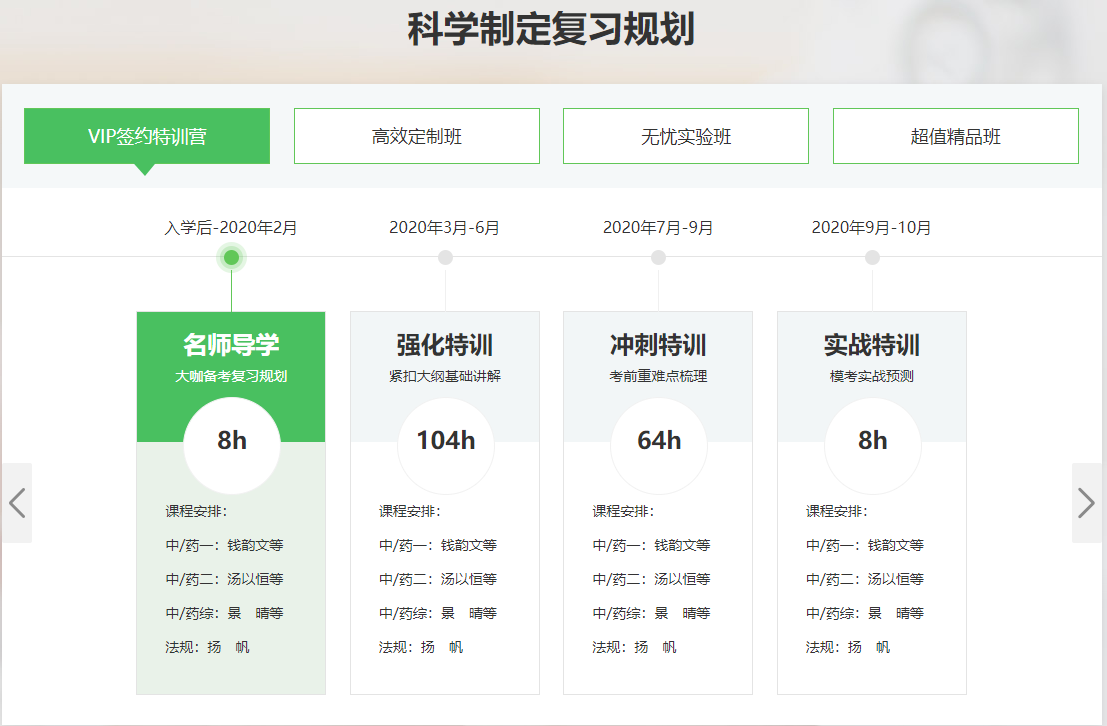Click the 入学后-2020年2月 date label
1107x726 pixels.
(x=231, y=228)
